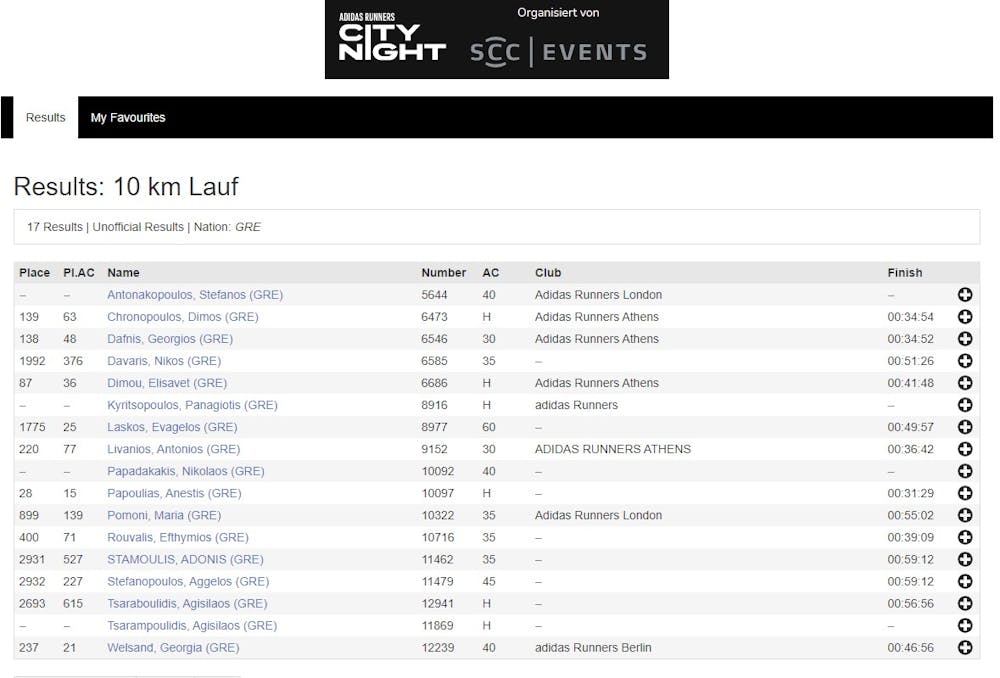The width and height of the screenshot is (1000, 678).
Task: Click the Adidas Runners City Night logo
Action: point(392,40)
